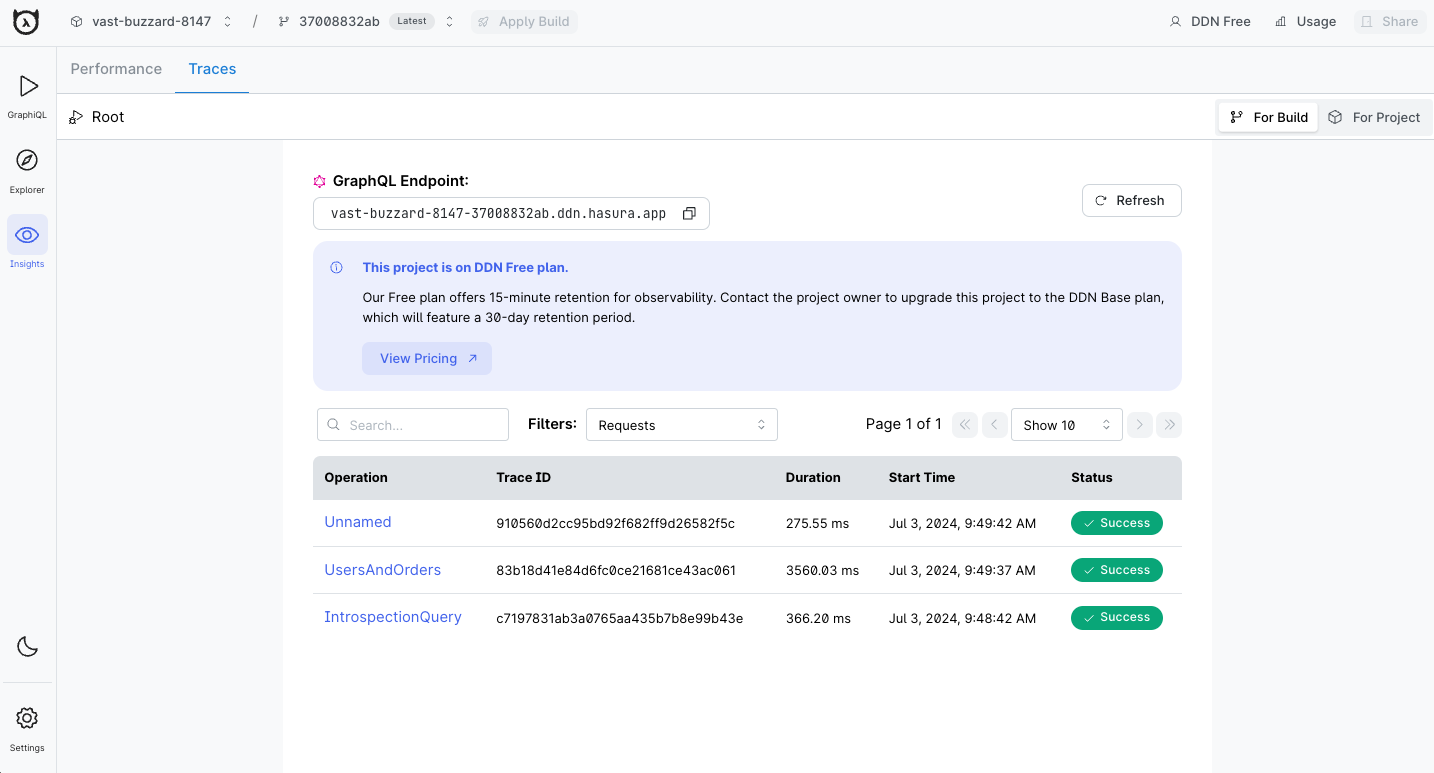Image resolution: width=1434 pixels, height=773 pixels.
Task: Click the Start Time column header
Action: click(922, 477)
